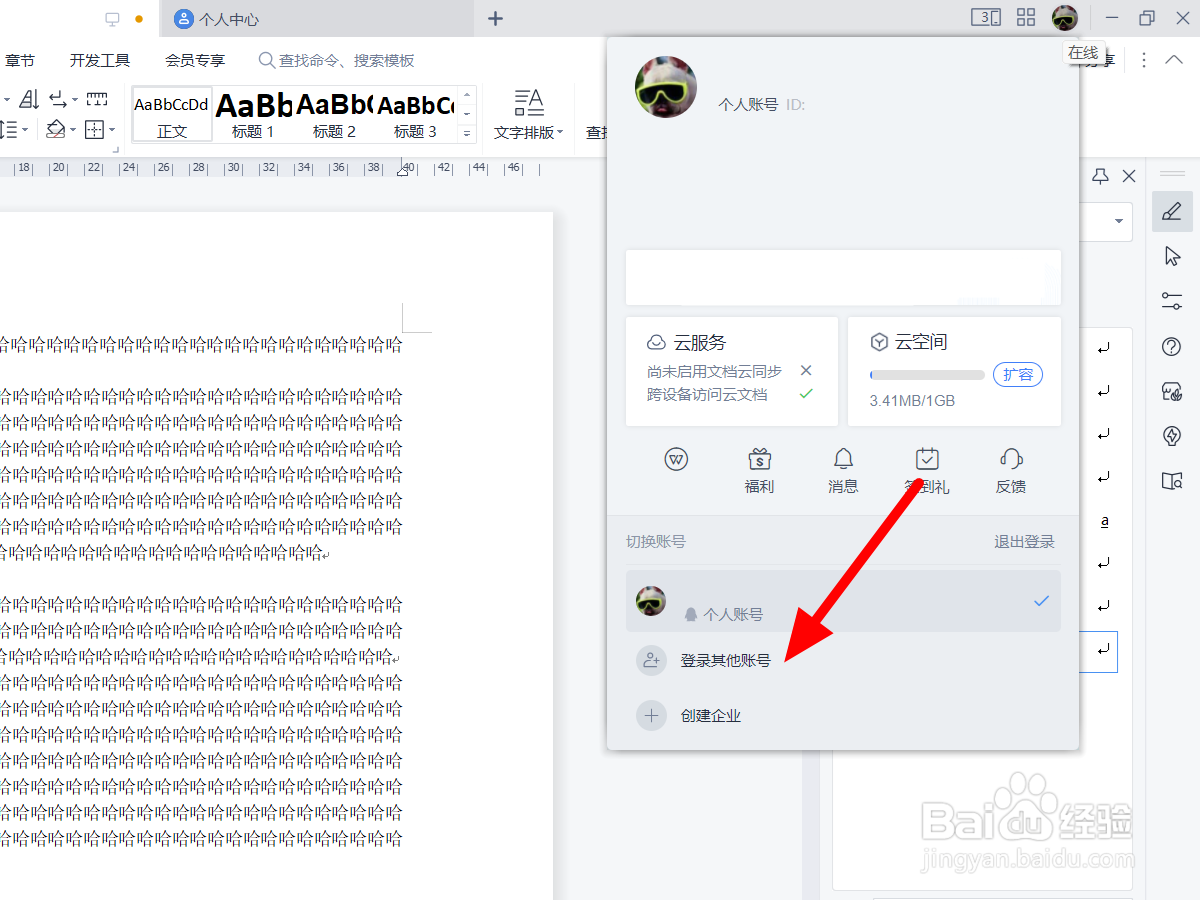1200x900 pixels.
Task: Open the 会员专享 menu
Action: point(194,60)
